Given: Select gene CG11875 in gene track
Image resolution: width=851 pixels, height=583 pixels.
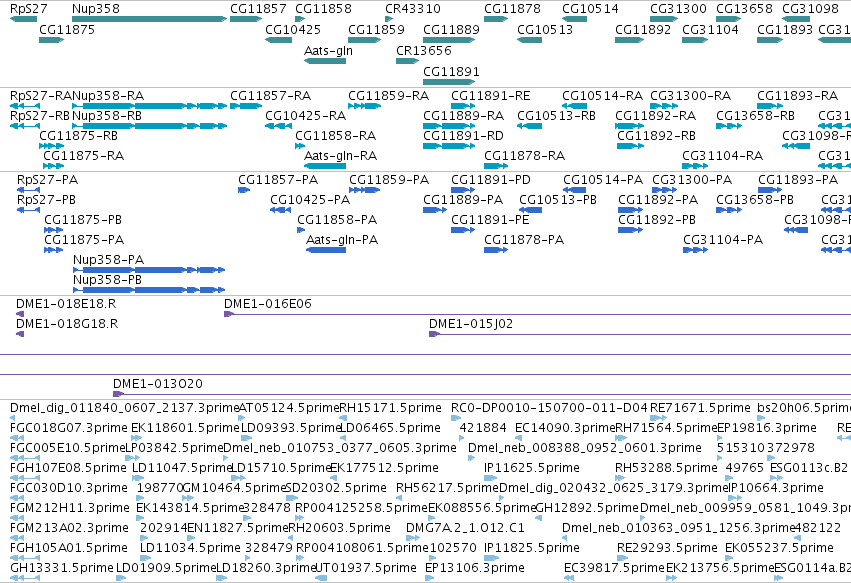Looking at the screenshot, I should [x=67, y=29].
